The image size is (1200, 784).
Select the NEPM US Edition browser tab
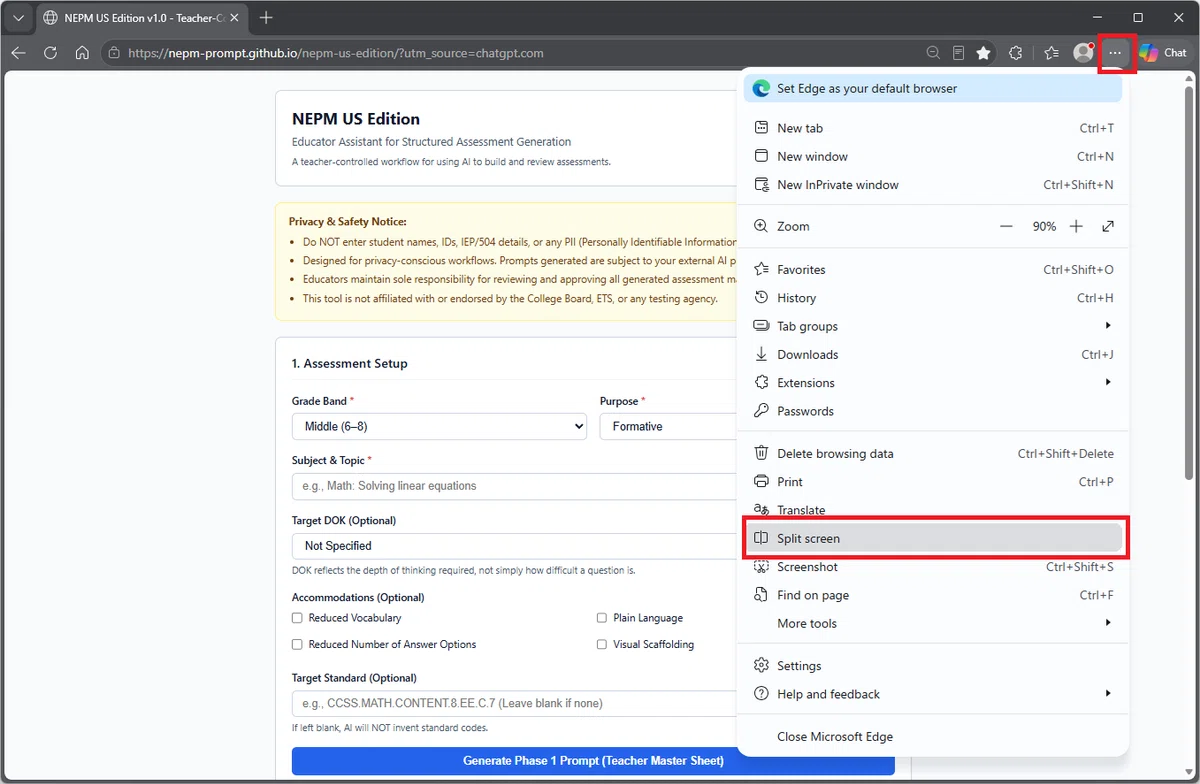[139, 18]
